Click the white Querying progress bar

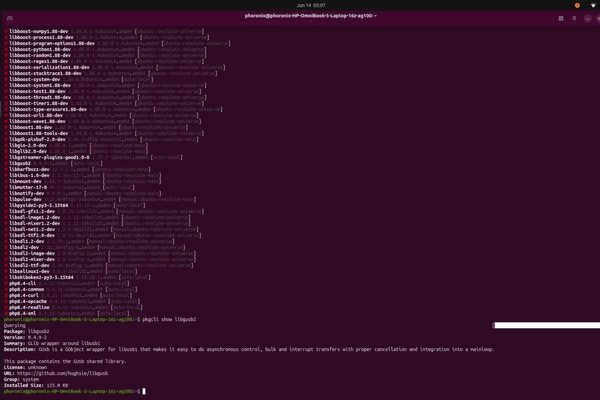(546, 325)
